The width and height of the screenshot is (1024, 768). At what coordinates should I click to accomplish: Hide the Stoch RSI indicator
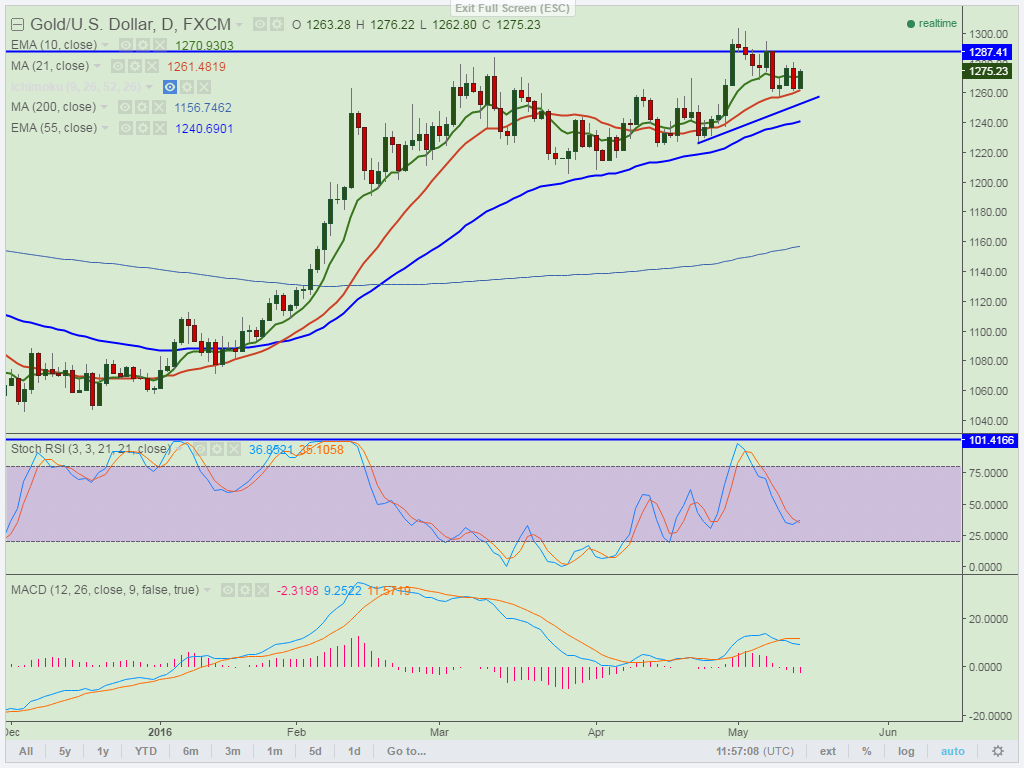(200, 449)
